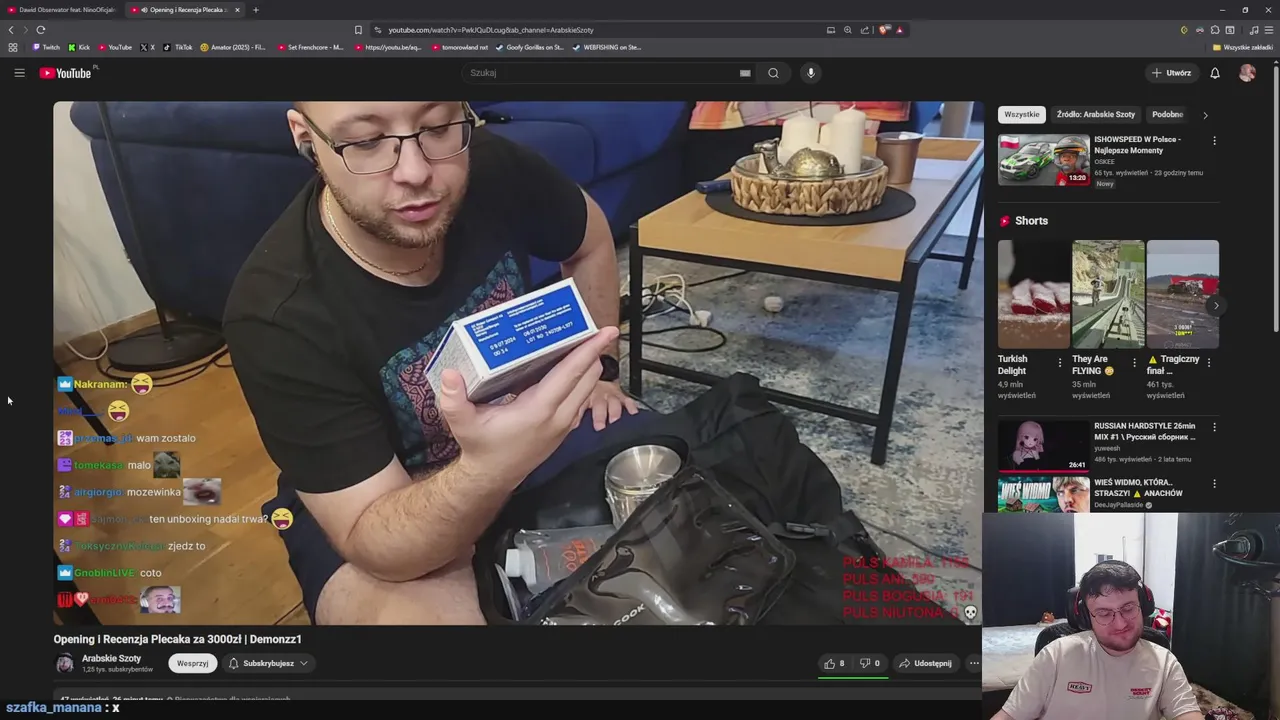Click the YouTube search magnifier button
Viewport: 1280px width, 720px height.
(773, 73)
